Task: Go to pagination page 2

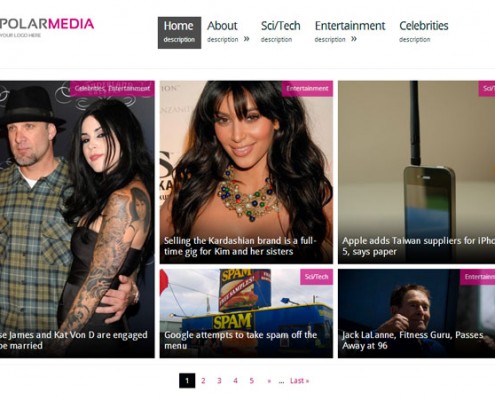Action: pyautogui.click(x=203, y=381)
